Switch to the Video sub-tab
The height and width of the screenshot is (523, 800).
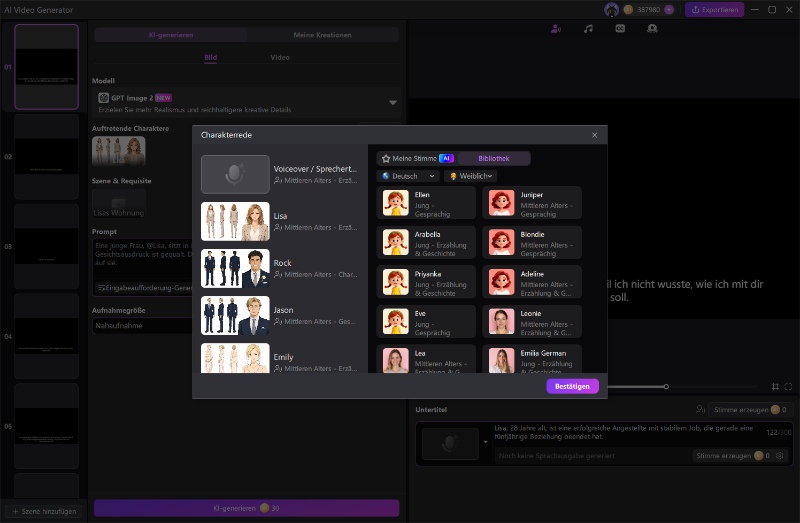tap(280, 58)
